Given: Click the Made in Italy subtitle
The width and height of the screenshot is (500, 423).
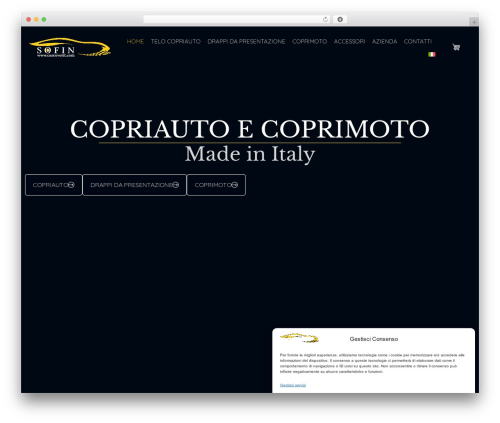Looking at the screenshot, I should [250, 154].
